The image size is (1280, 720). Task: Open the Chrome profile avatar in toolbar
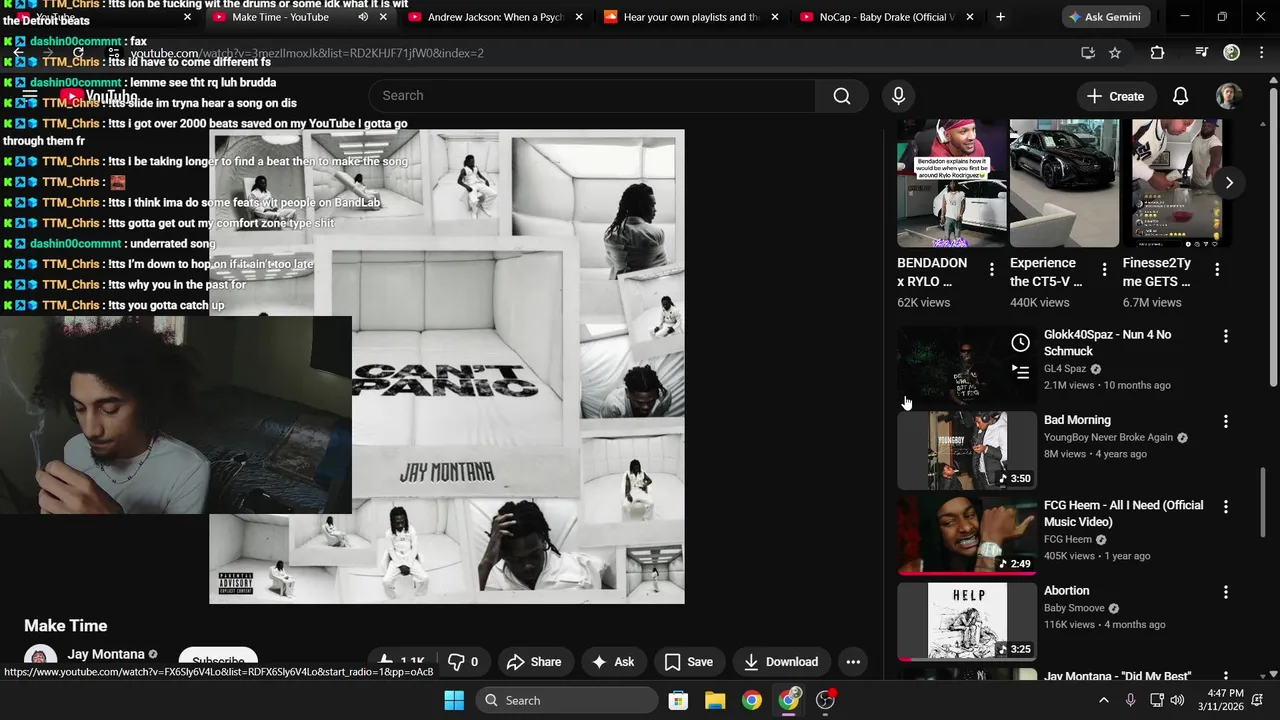pyautogui.click(x=1232, y=53)
